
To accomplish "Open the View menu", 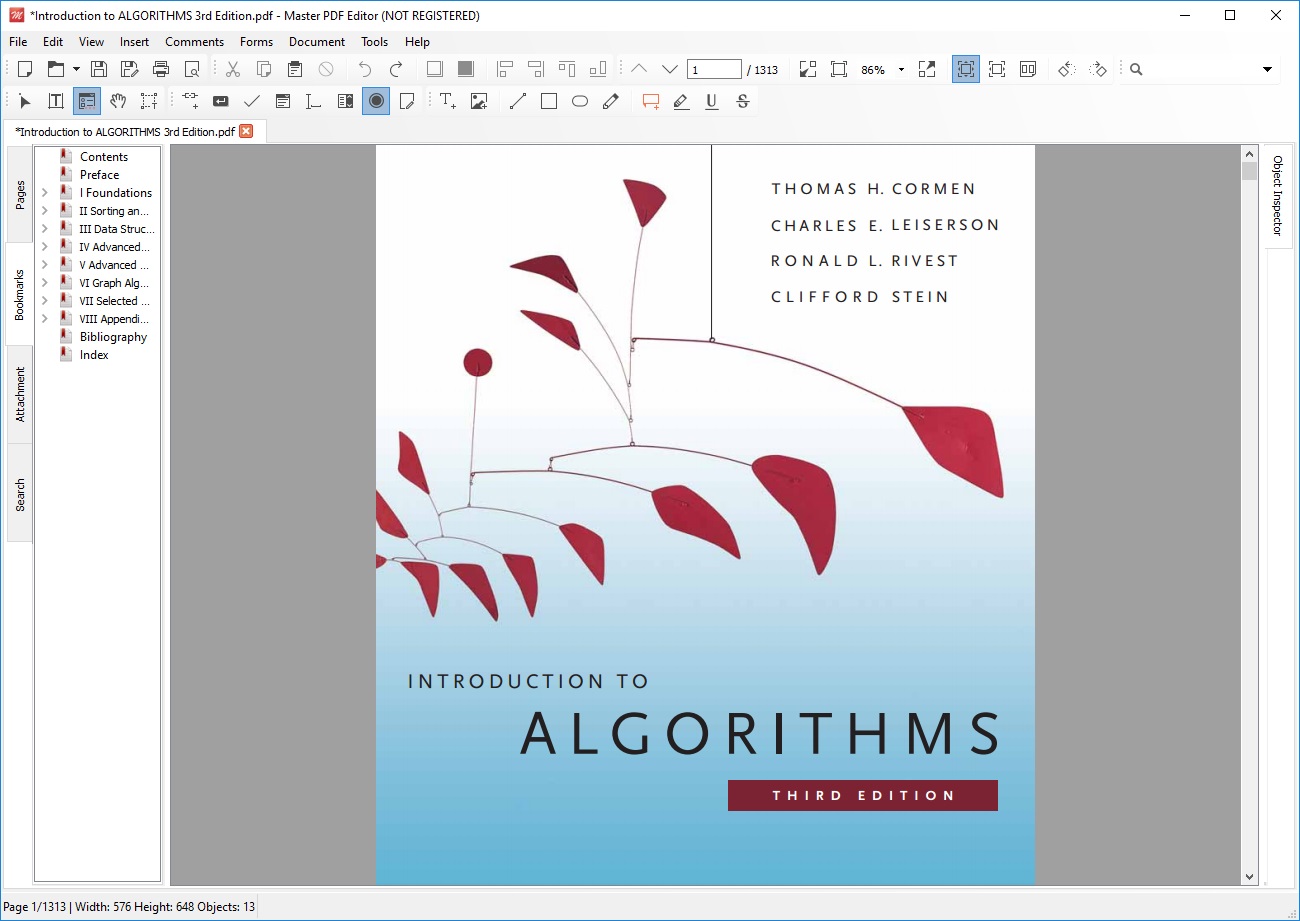I will (x=92, y=42).
